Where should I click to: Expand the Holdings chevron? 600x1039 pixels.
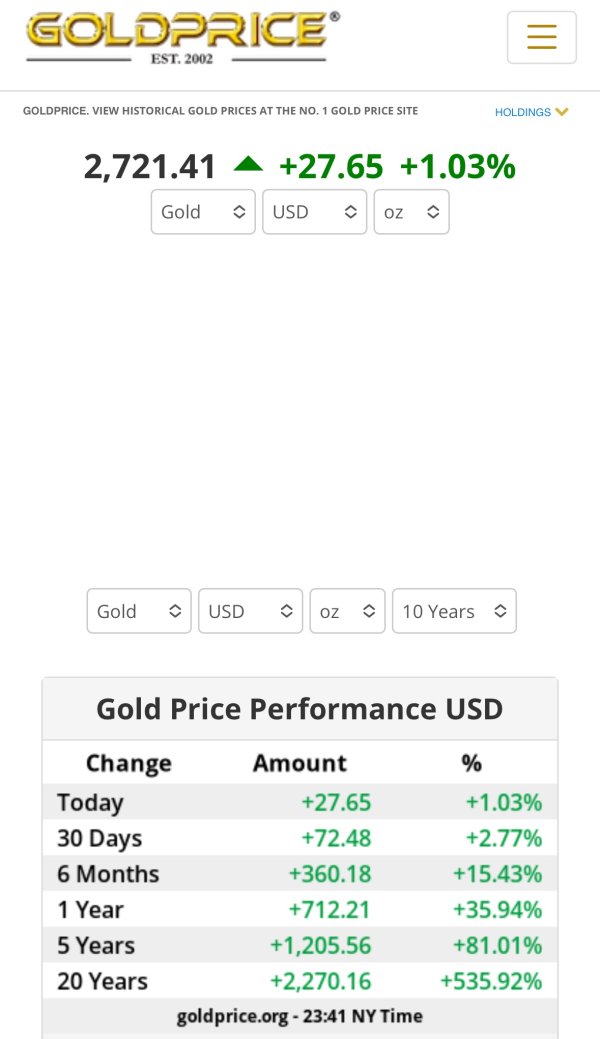(562, 112)
